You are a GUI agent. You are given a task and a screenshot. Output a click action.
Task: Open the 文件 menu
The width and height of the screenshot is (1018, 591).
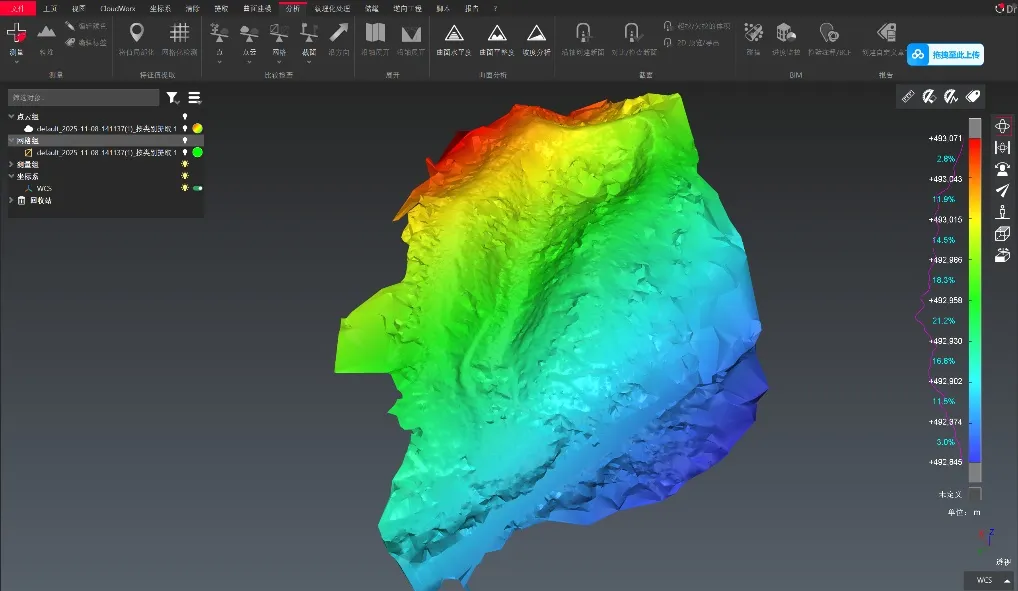point(18,8)
